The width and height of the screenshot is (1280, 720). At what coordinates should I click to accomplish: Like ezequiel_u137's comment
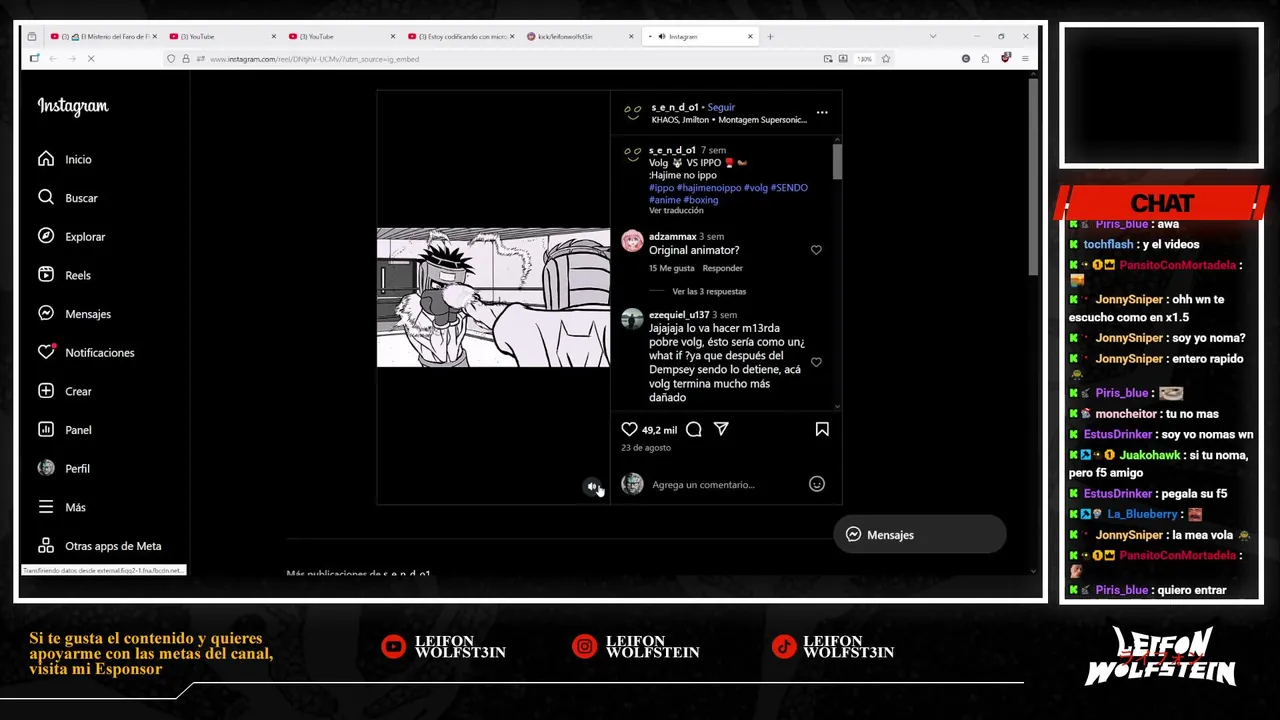(816, 362)
